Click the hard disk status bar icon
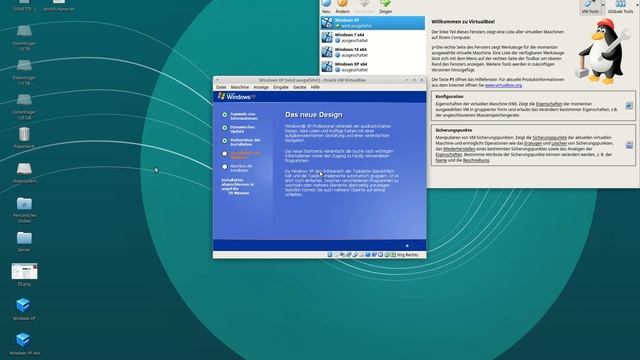 [330, 255]
